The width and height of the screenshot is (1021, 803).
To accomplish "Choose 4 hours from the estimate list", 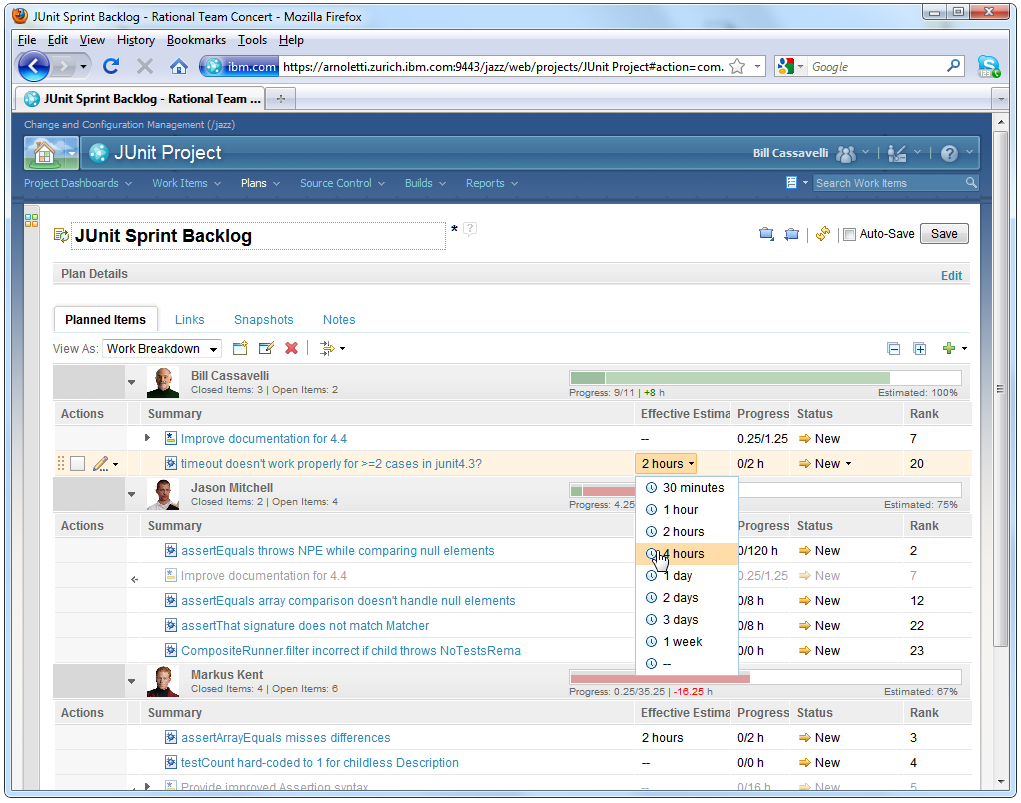I will click(x=683, y=554).
